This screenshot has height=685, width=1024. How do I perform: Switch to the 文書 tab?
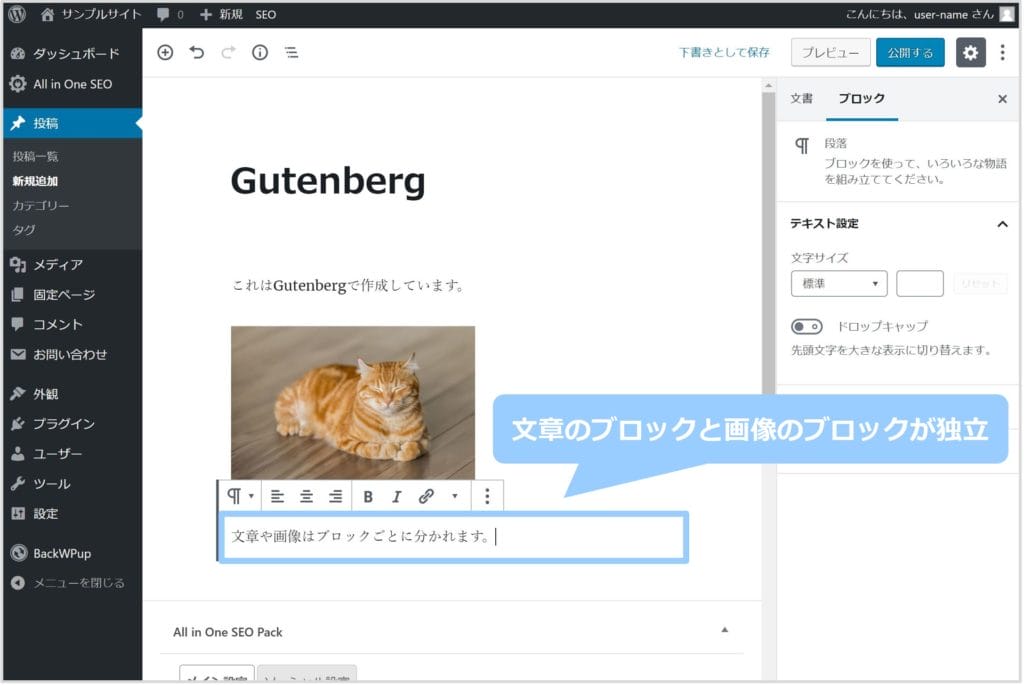coord(801,99)
